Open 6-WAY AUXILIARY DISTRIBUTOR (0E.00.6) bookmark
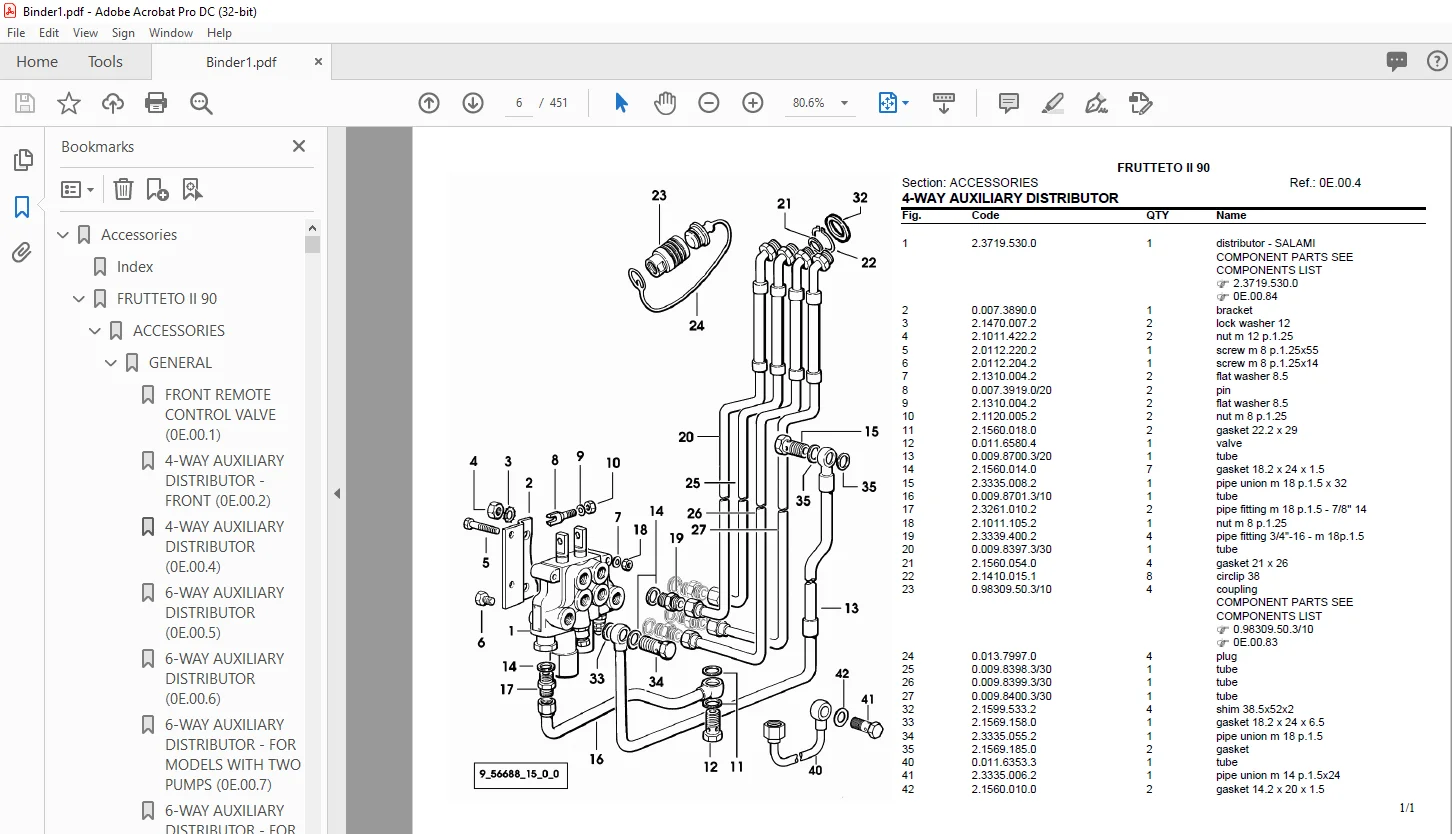The height and width of the screenshot is (834, 1452). (x=224, y=679)
